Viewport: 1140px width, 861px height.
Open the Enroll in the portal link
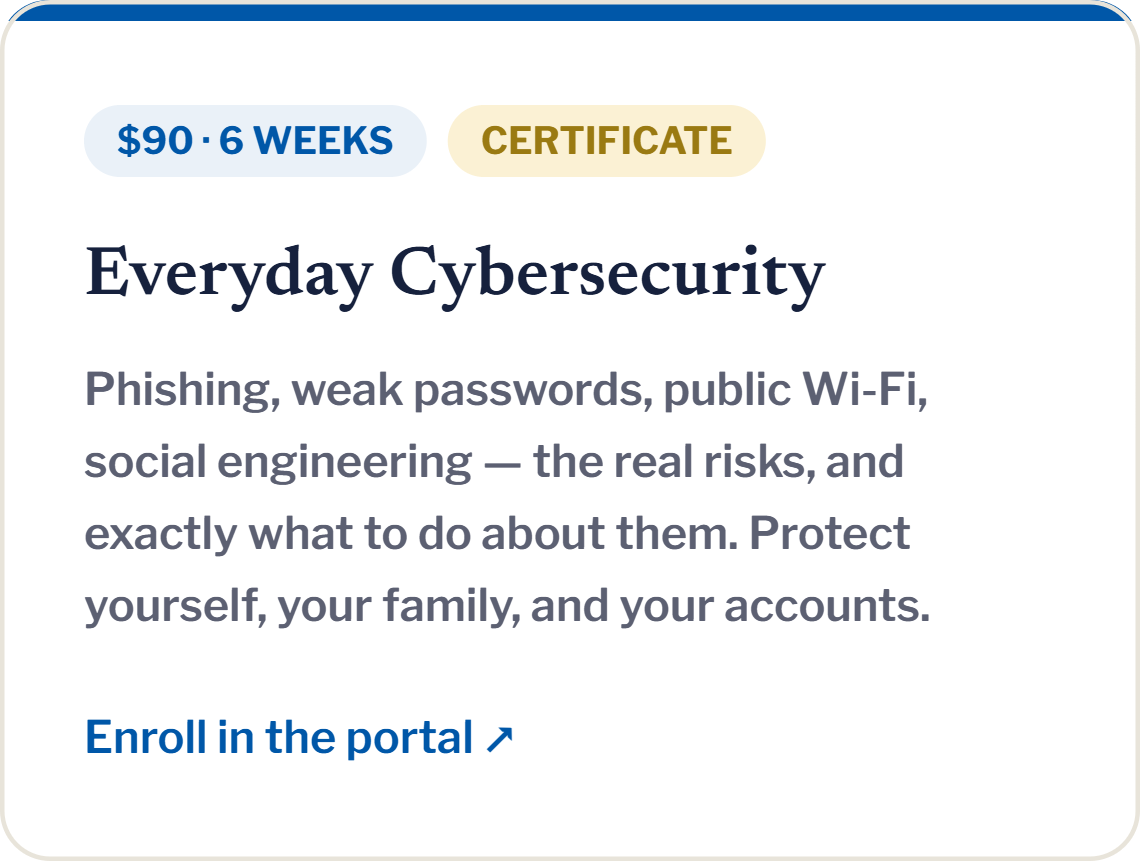(300, 737)
